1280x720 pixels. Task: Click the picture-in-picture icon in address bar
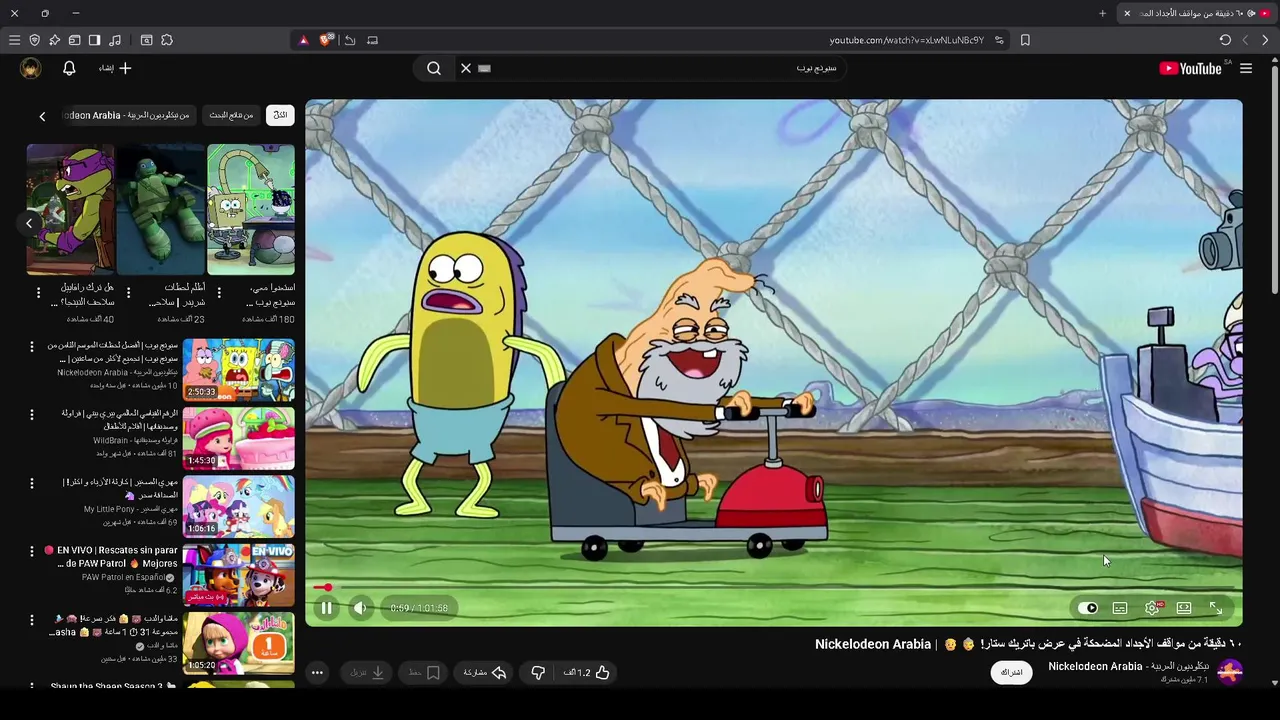pos(373,40)
